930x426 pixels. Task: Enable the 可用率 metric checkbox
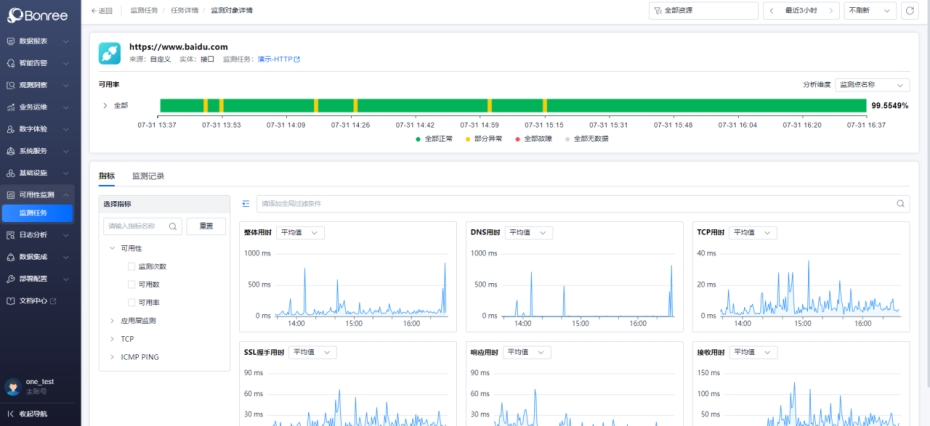pyautogui.click(x=131, y=302)
